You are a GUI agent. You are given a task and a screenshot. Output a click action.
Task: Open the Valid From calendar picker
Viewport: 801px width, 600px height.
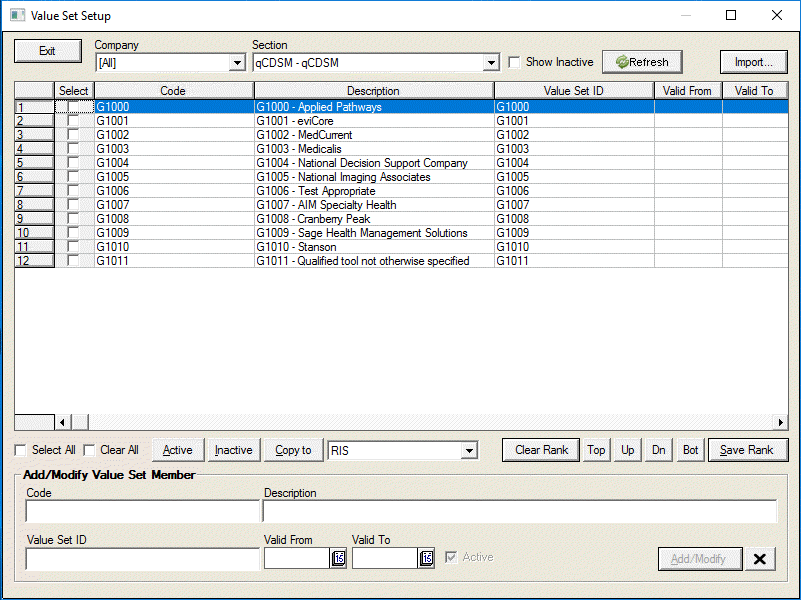338,559
